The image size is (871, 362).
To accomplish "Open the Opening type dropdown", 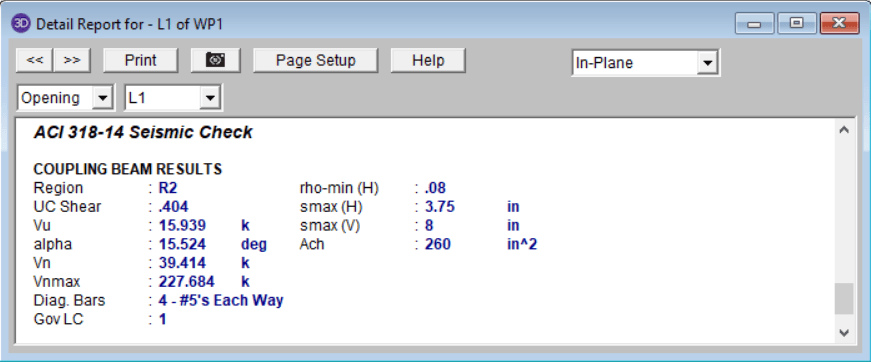I will click(102, 98).
